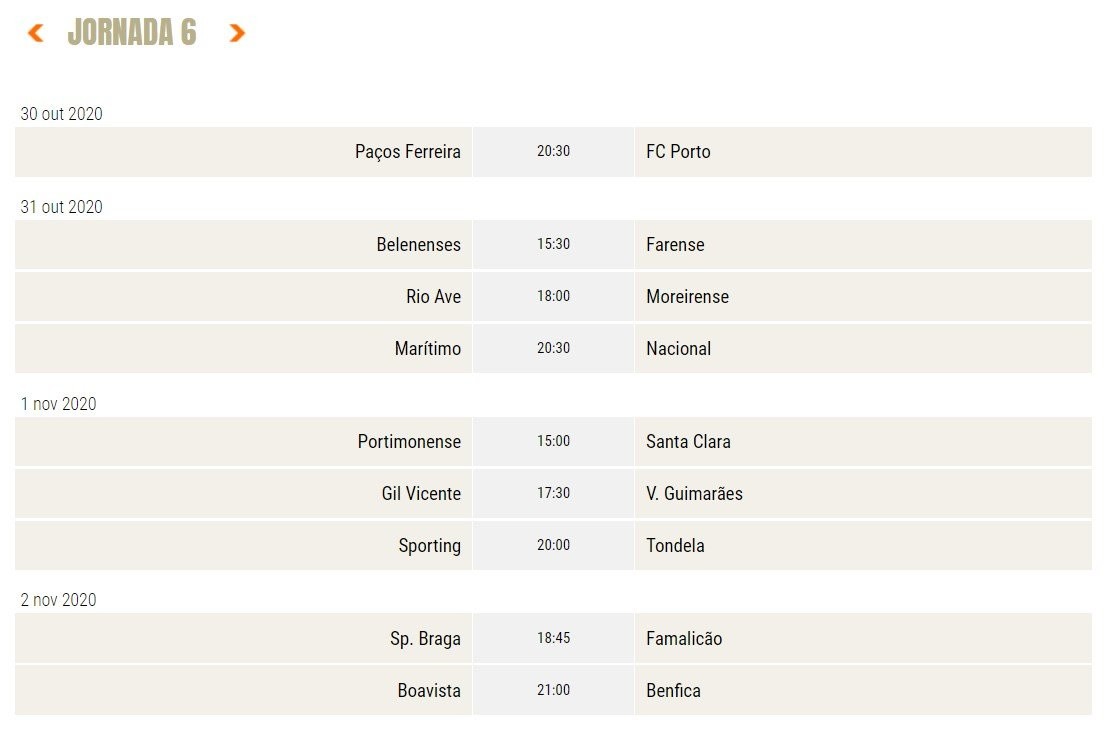The height and width of the screenshot is (735, 1116).
Task: Select the Belenenses vs Farense 15:30 time
Action: click(553, 245)
